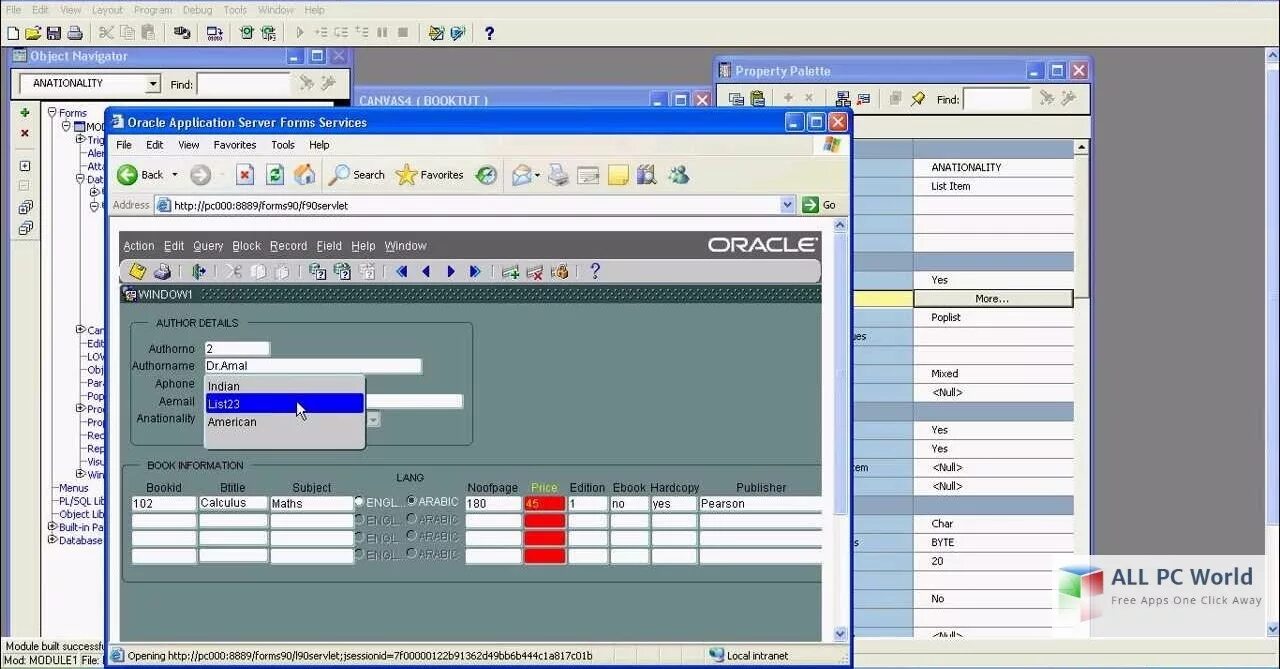The image size is (1280, 669).
Task: Click the Go button next to address bar
Action: [x=819, y=205]
